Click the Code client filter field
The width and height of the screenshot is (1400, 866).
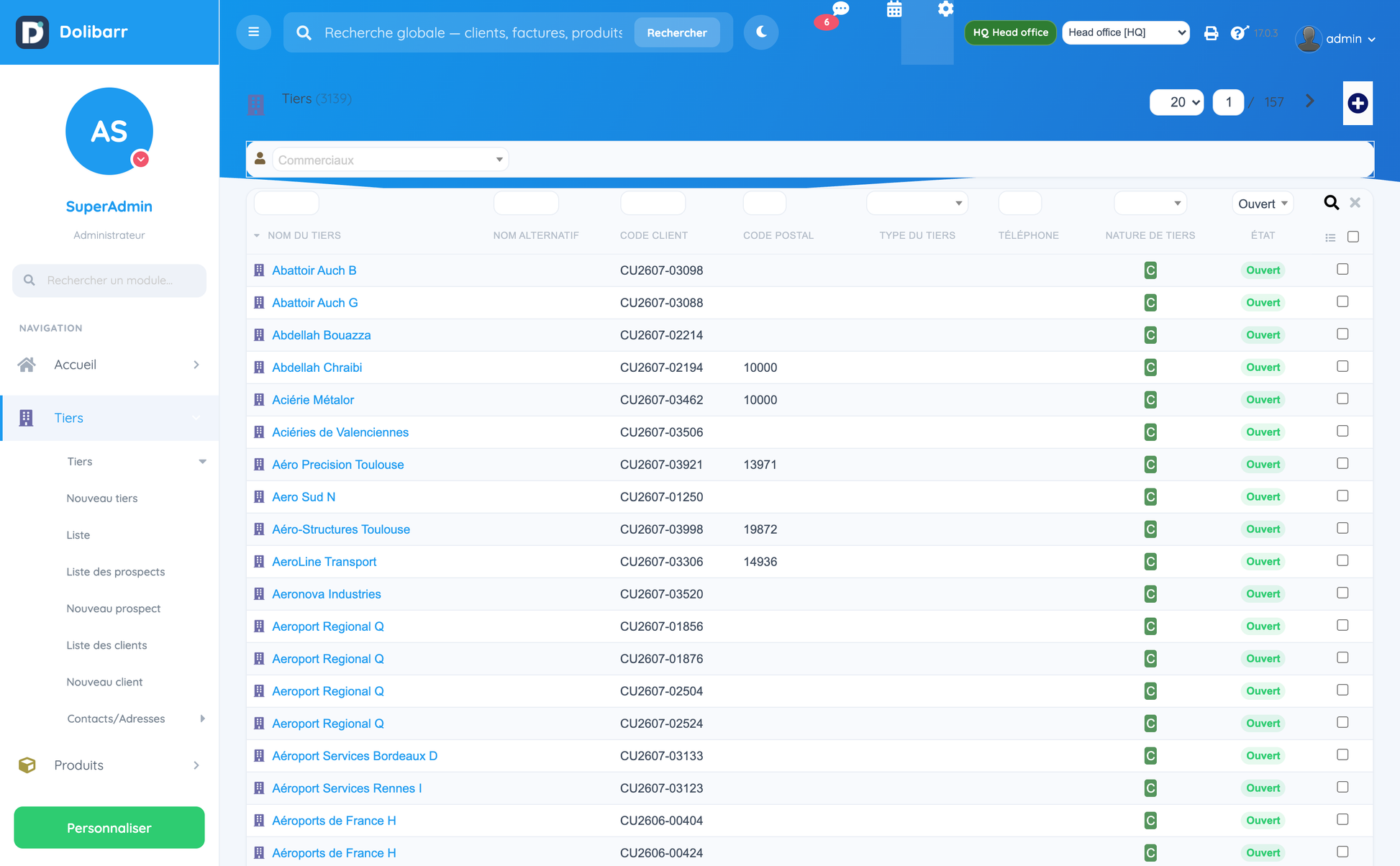(x=653, y=203)
